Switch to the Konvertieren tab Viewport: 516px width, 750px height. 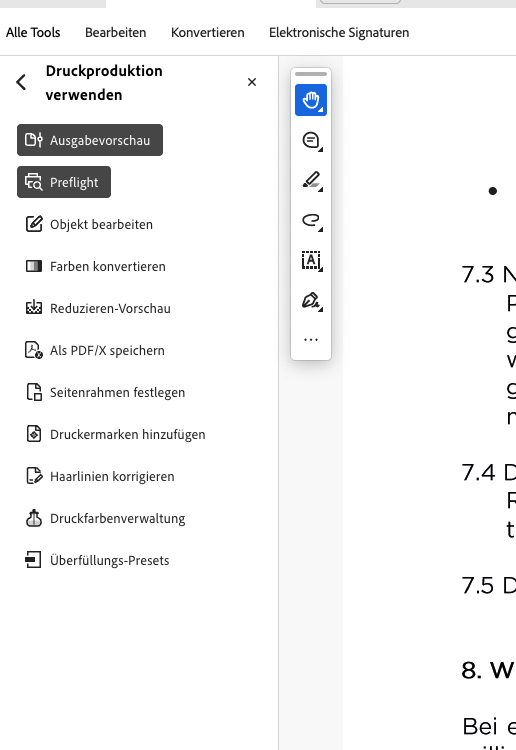tap(208, 33)
